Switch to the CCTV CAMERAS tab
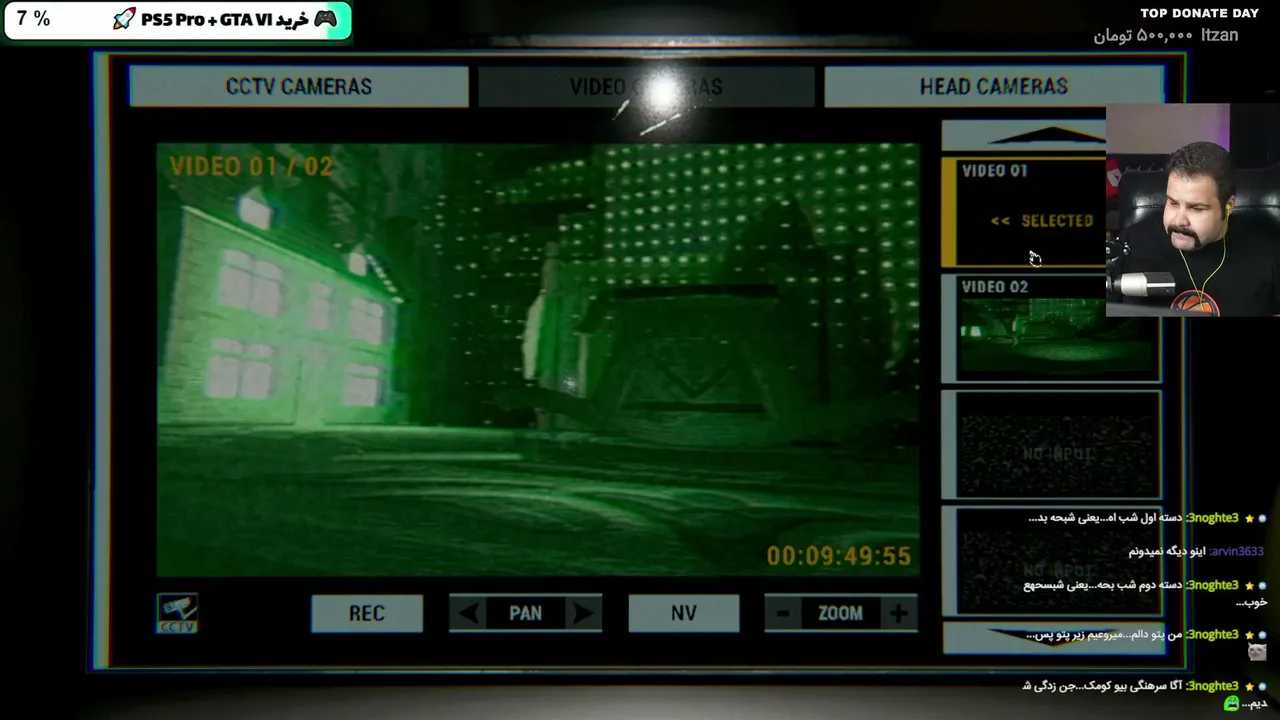1280x720 pixels. [x=298, y=87]
